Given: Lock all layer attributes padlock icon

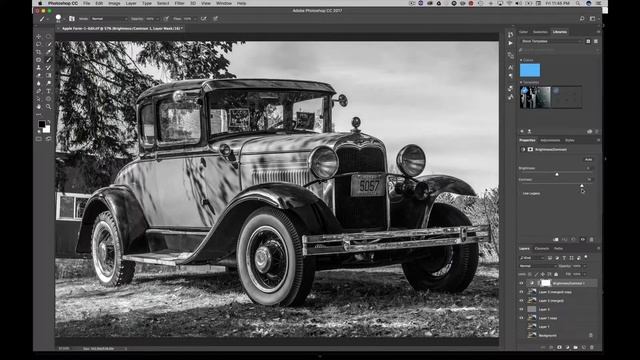Looking at the screenshot, I should pyautogui.click(x=556, y=274).
